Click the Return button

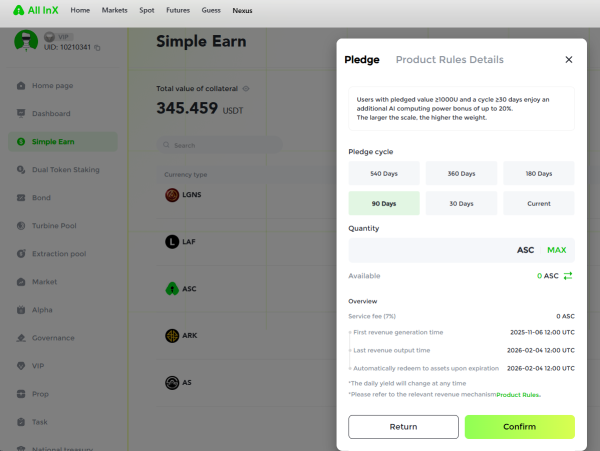point(403,426)
